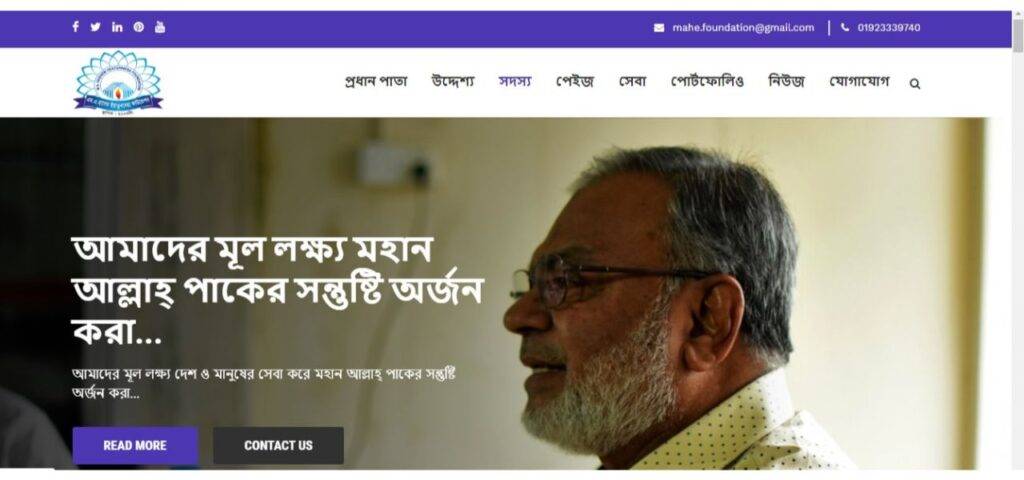This screenshot has height=480, width=1024.
Task: Open the প্রধান পাতা menu item
Action: click(x=376, y=82)
